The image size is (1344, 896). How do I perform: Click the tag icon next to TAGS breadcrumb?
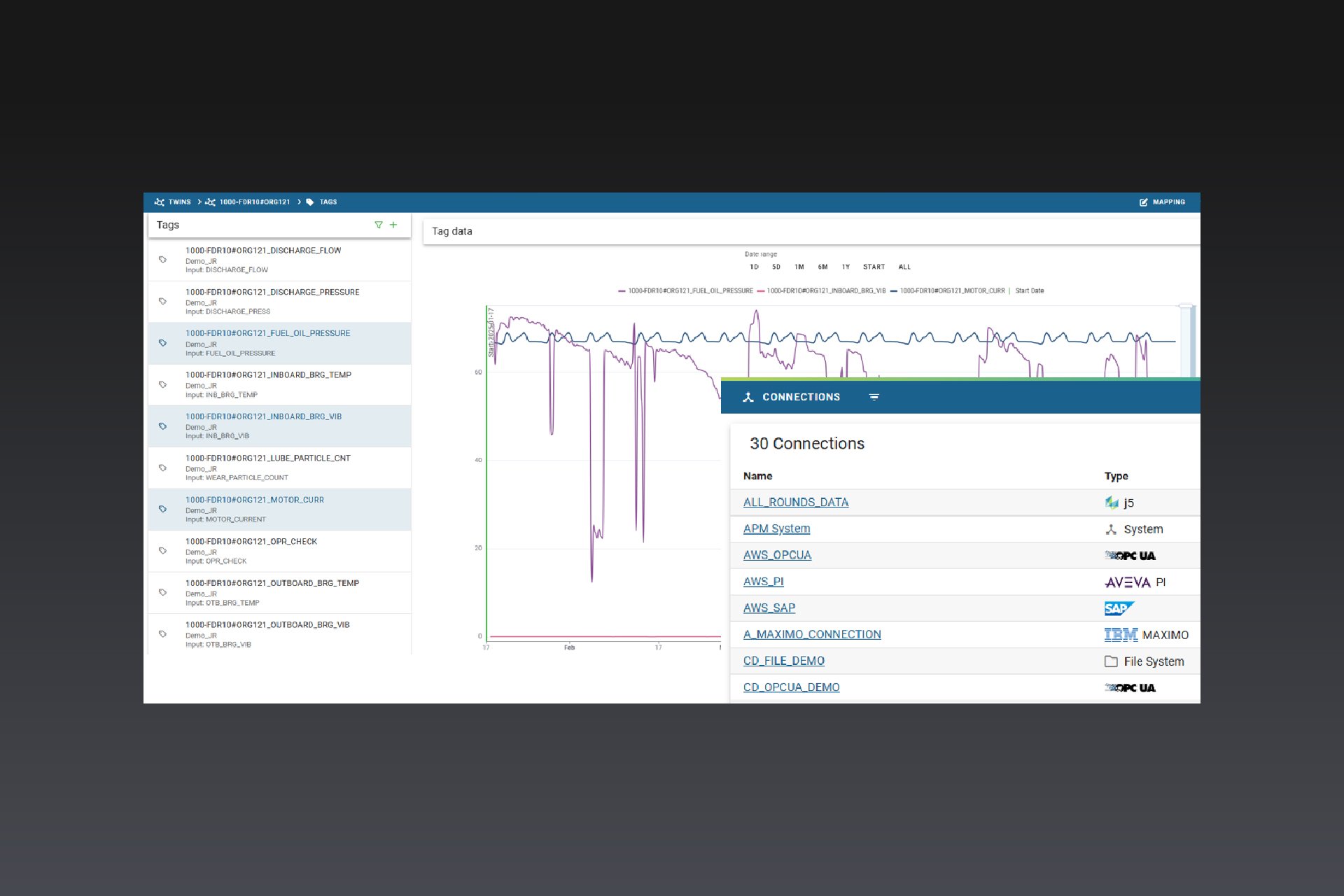tap(310, 202)
